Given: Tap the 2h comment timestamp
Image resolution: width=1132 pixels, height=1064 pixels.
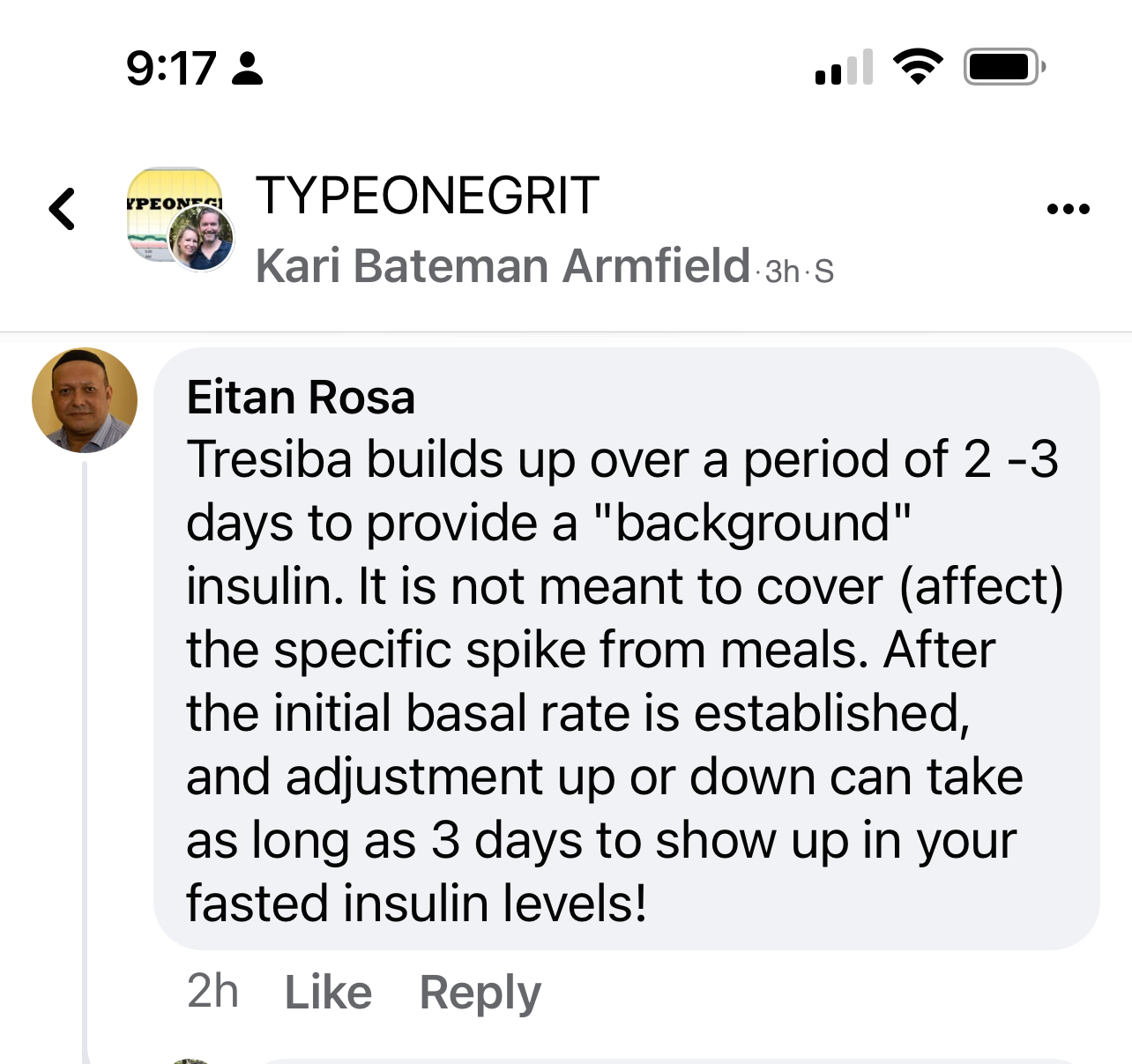Looking at the screenshot, I should pos(212,992).
